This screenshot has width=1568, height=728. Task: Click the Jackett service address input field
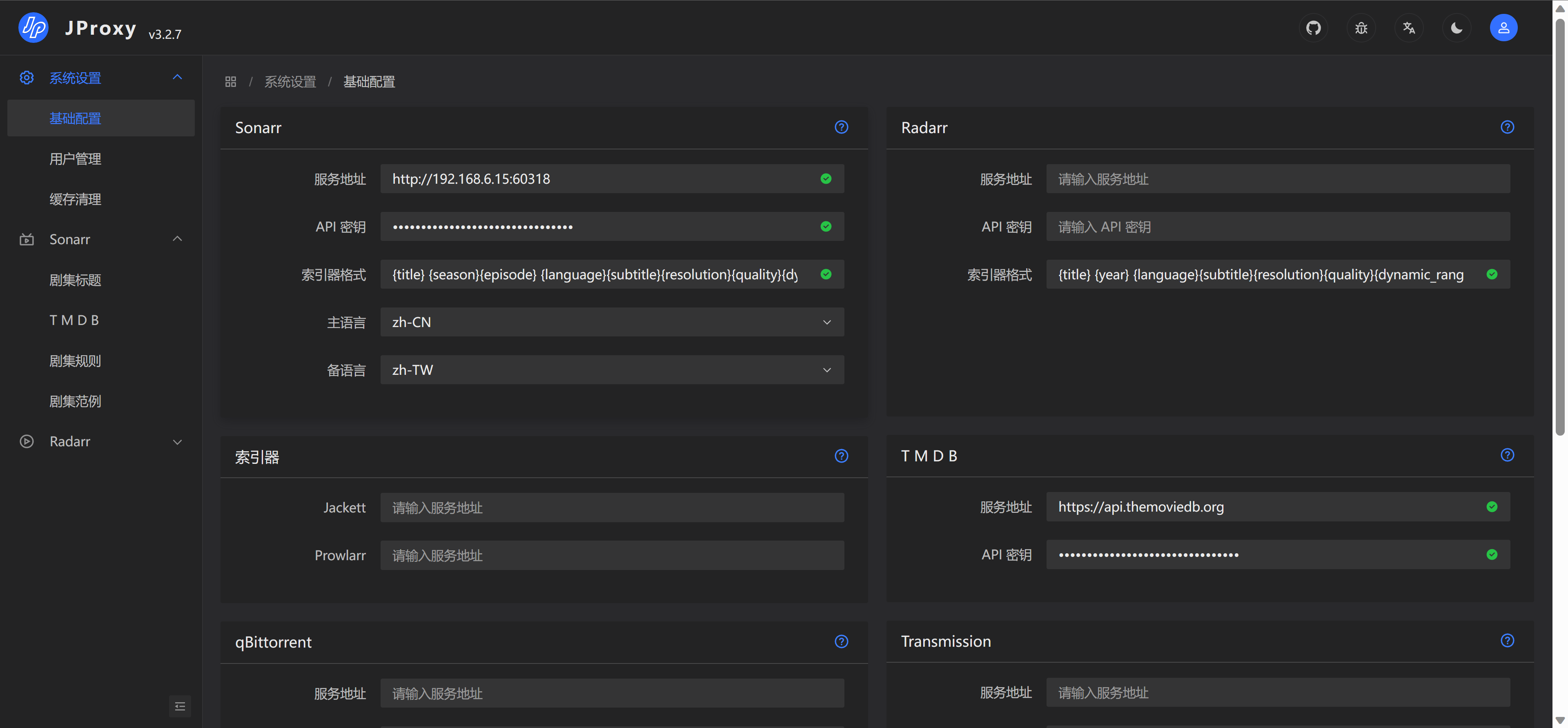pyautogui.click(x=611, y=507)
